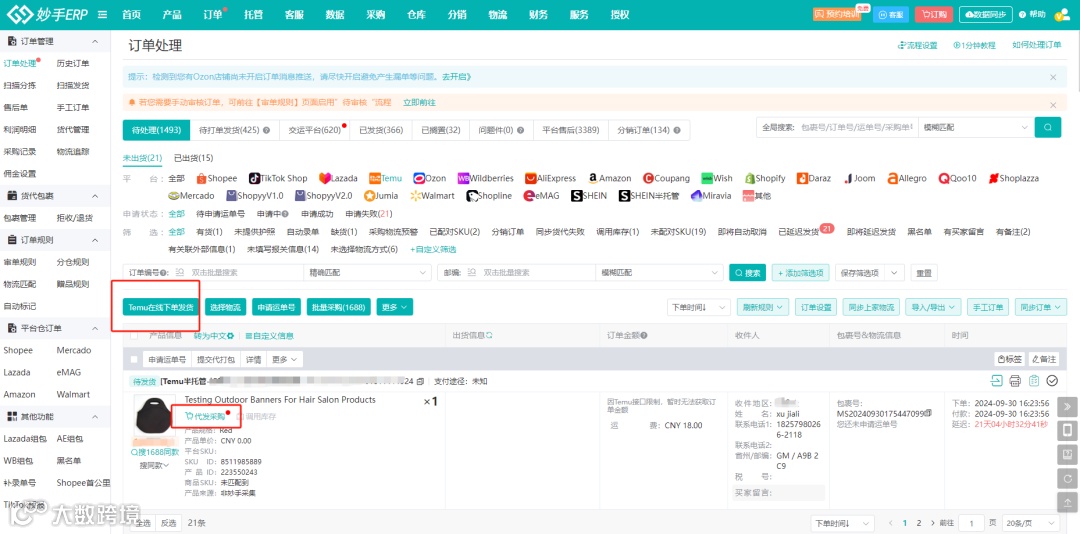The height and width of the screenshot is (534, 1080).
Task: Toggle the hamburger menu beside the logo
Action: [x=103, y=14]
